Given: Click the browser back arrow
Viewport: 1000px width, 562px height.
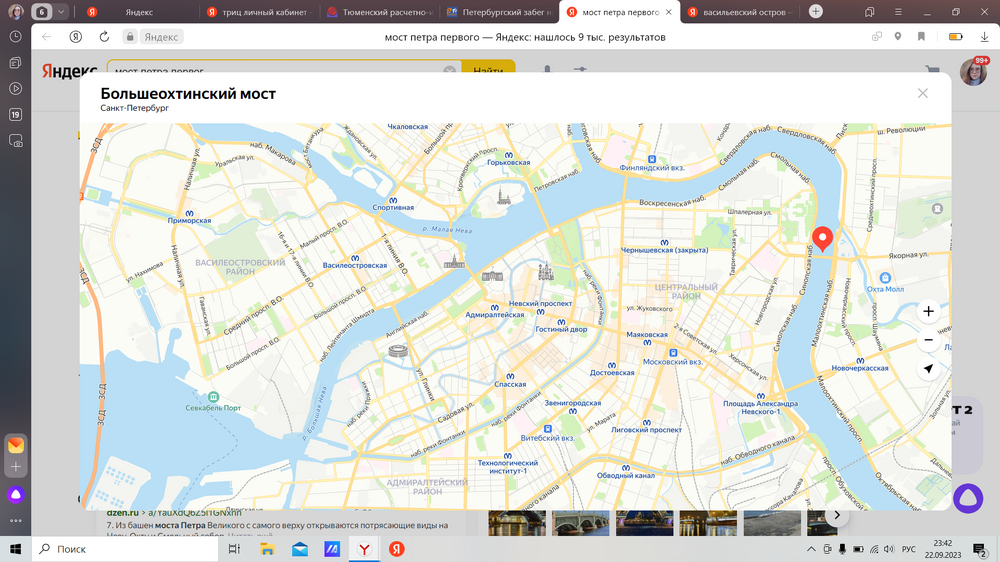Looking at the screenshot, I should [47, 37].
